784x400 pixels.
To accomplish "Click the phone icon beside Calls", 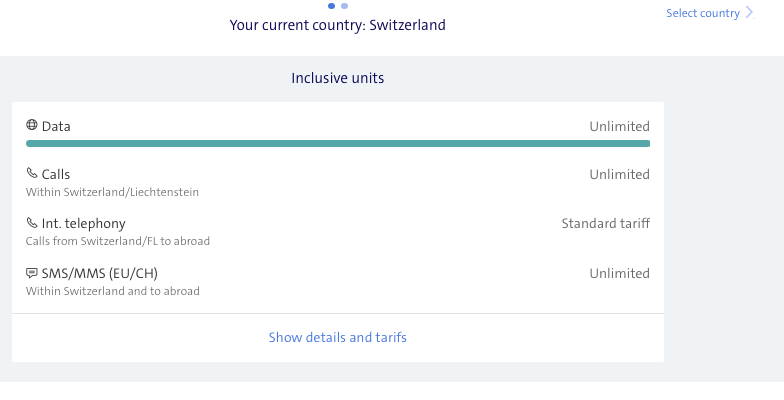I will tap(32, 174).
